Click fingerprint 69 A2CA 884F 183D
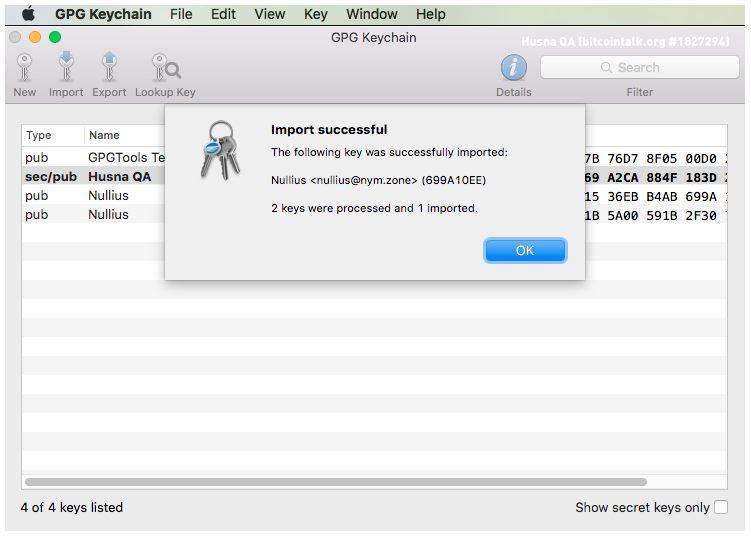Screen dimensions: 751x537 coord(650,178)
